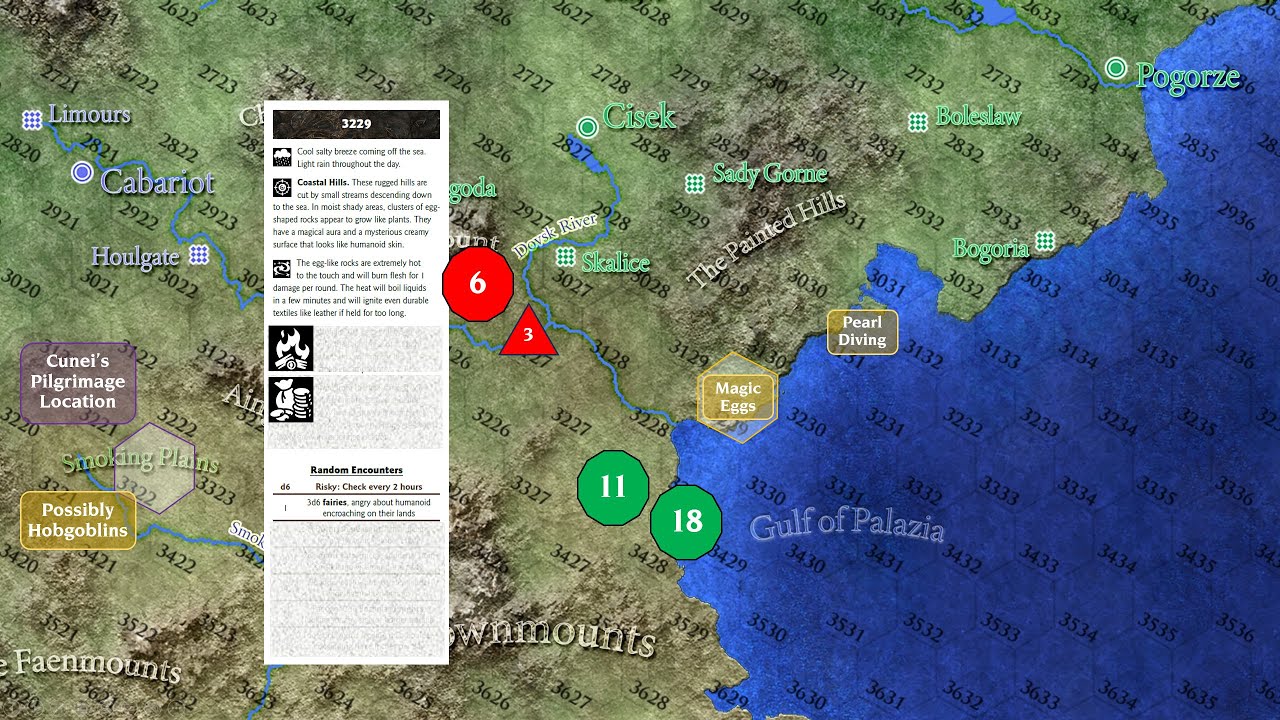Click the Bogoria village grid icon
The height and width of the screenshot is (720, 1280).
pos(1045,240)
